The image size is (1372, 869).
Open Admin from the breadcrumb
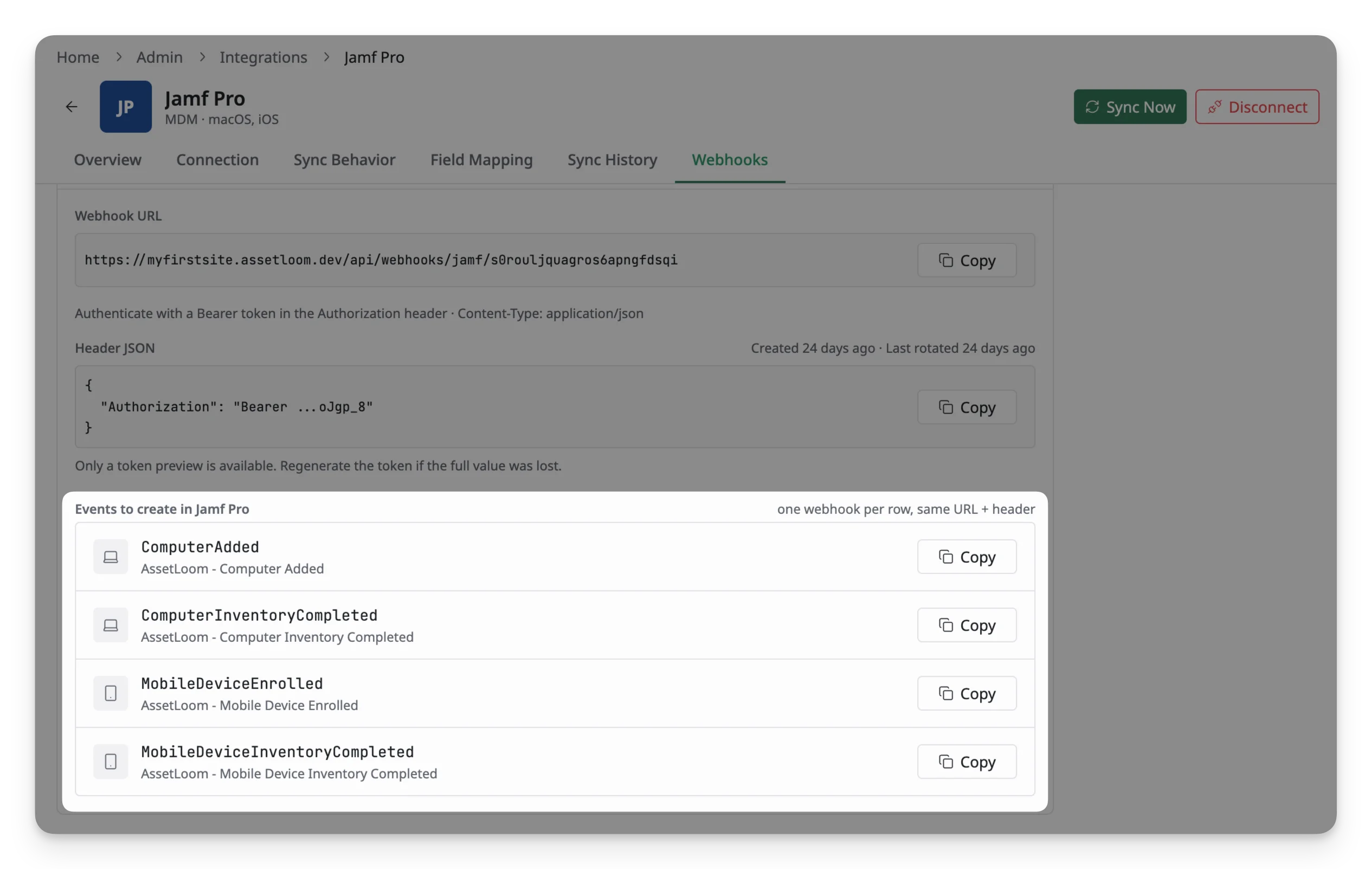(159, 57)
